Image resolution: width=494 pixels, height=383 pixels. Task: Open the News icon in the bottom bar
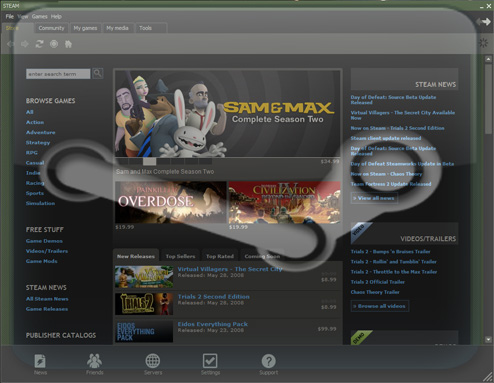click(x=40, y=364)
